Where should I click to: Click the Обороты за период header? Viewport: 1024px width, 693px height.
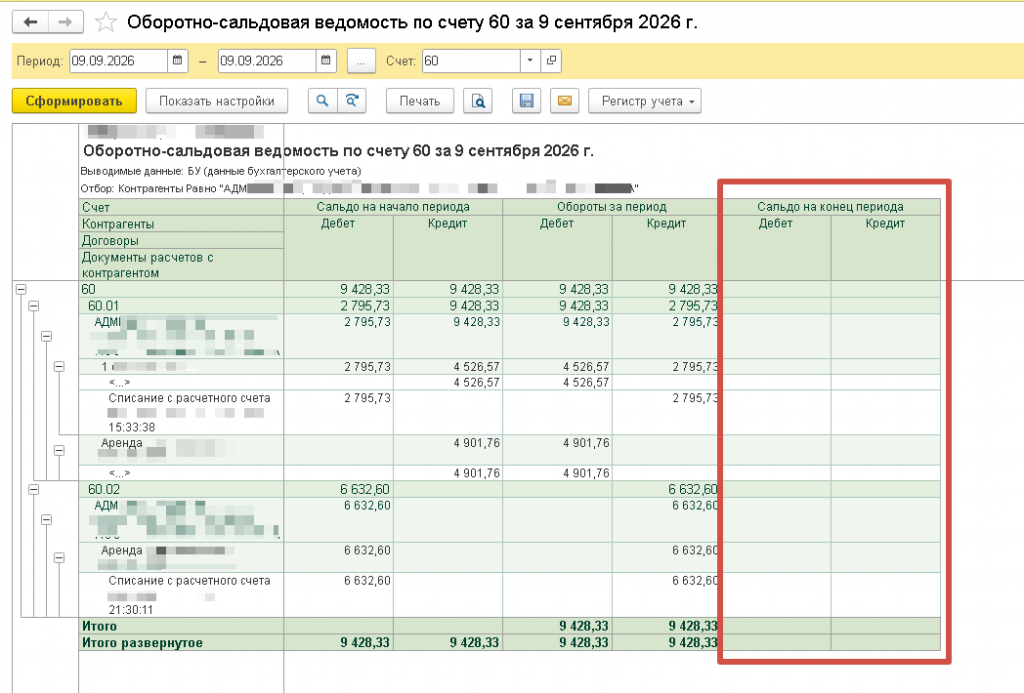click(x=612, y=206)
